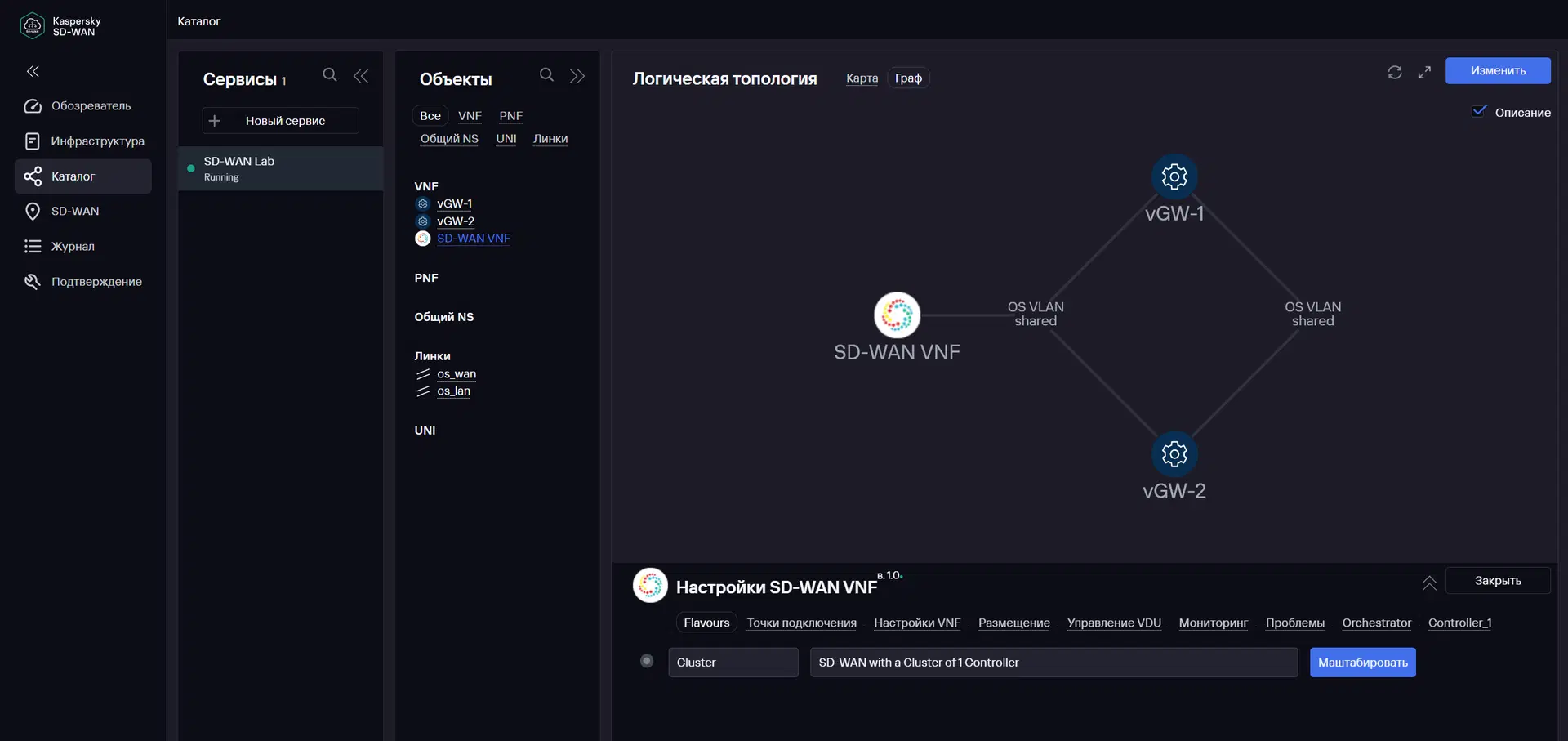This screenshot has width=1568, height=741.
Task: Open the Управление VDU tab
Action: pyautogui.click(x=1114, y=623)
